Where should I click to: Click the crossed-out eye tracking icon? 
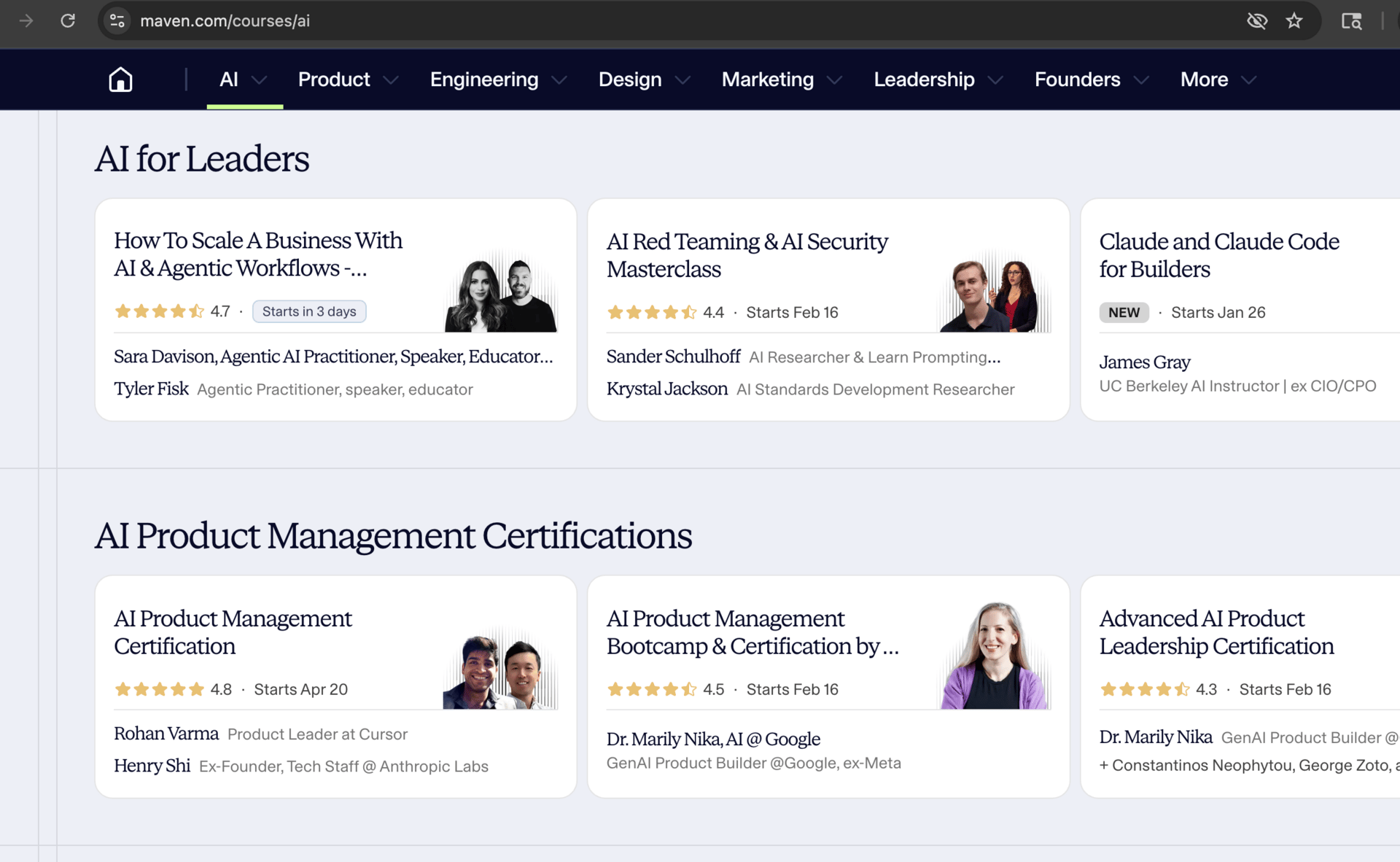1256,20
